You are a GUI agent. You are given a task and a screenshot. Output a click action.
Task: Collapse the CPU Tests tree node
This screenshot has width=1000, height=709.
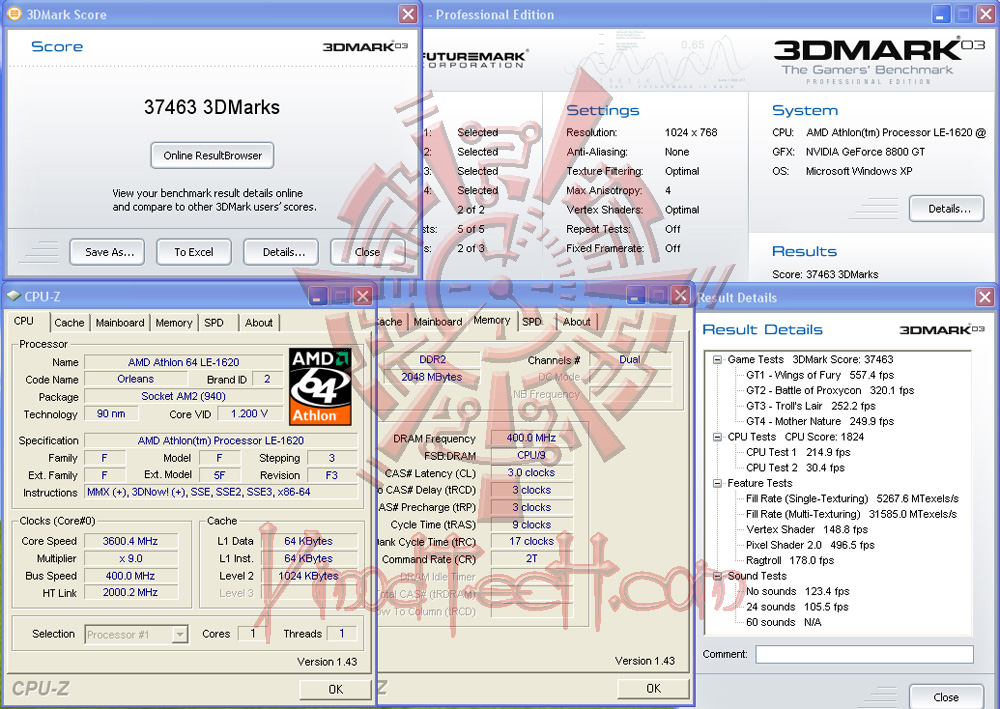717,437
